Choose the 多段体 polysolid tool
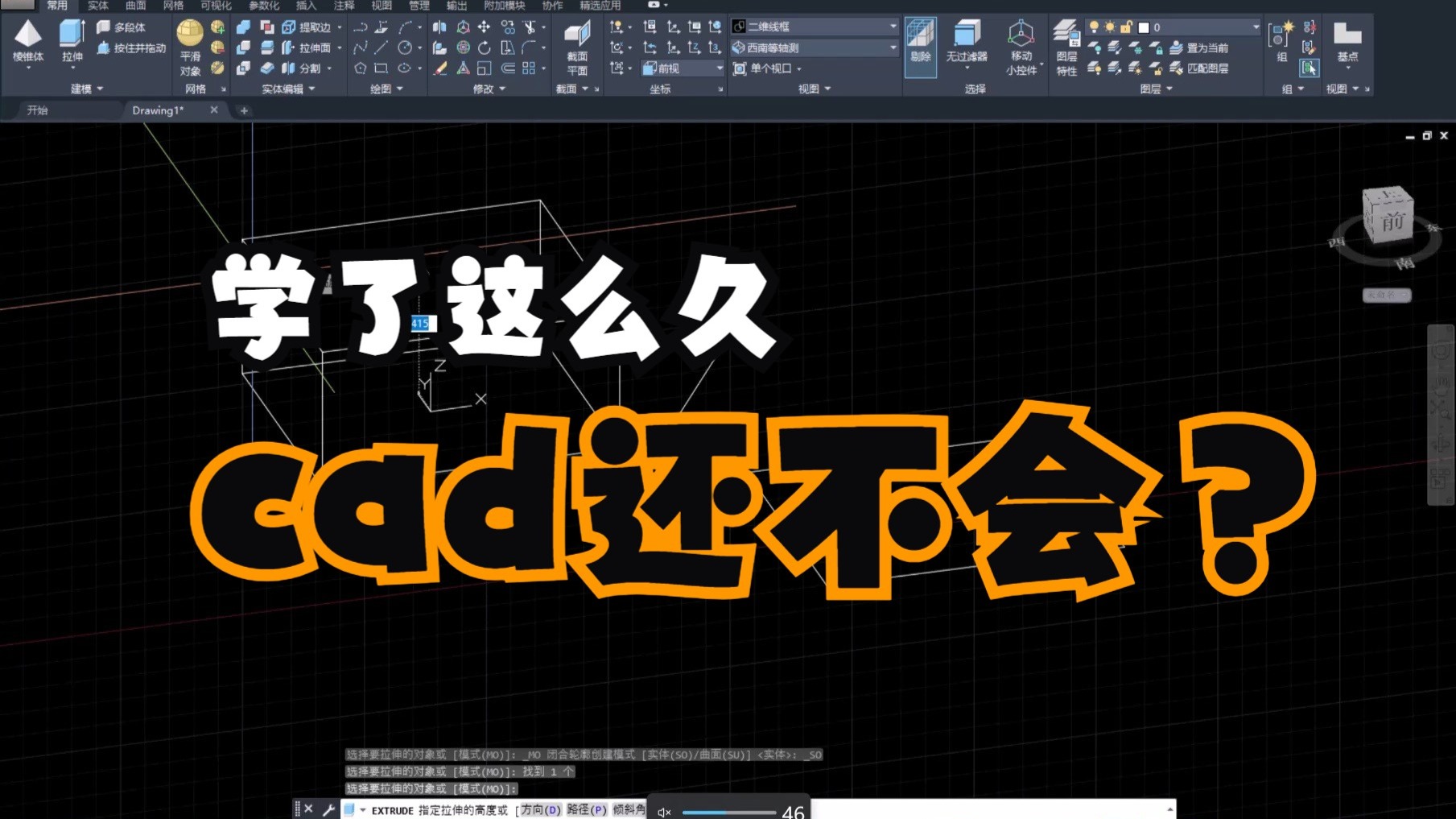The height and width of the screenshot is (819, 1456). tap(122, 27)
